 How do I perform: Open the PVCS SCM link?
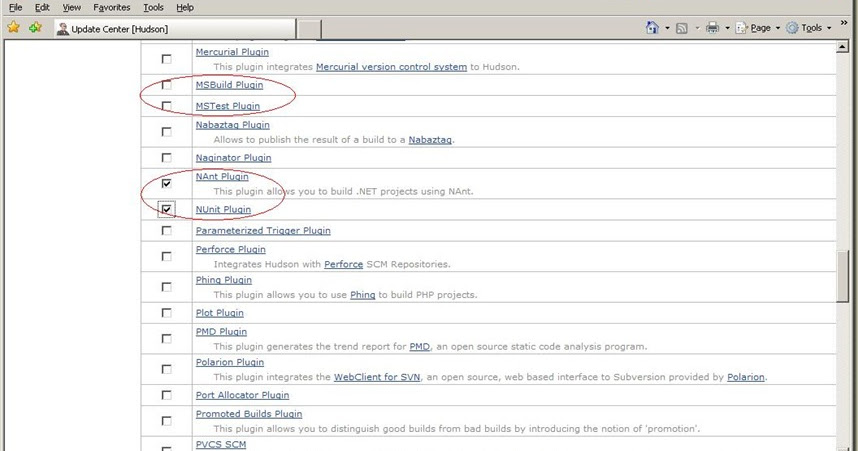[221, 444]
